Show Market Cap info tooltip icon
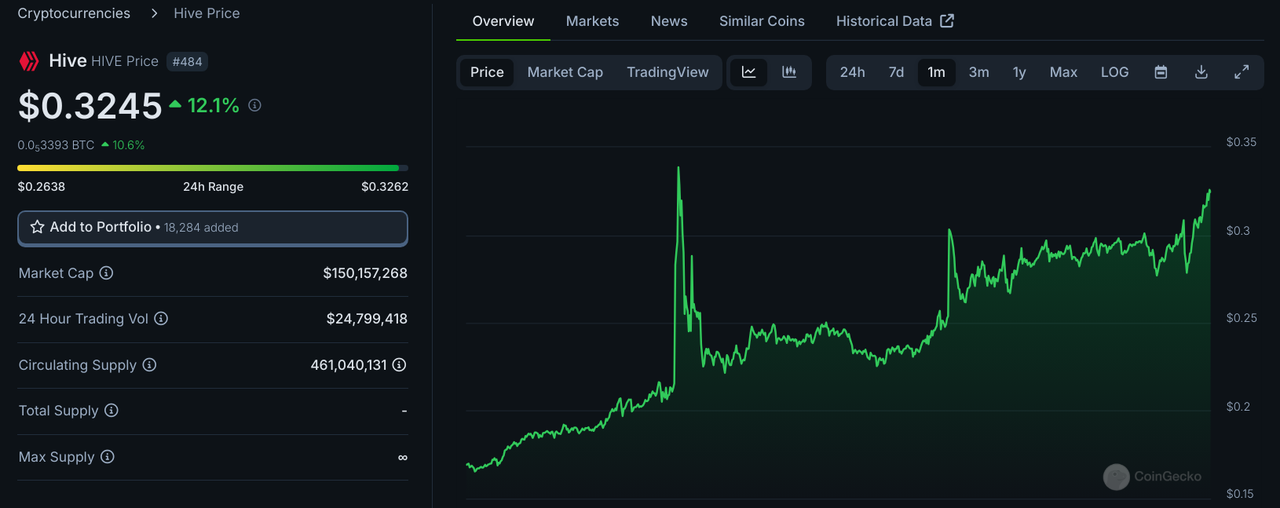1280x508 pixels. (x=106, y=273)
